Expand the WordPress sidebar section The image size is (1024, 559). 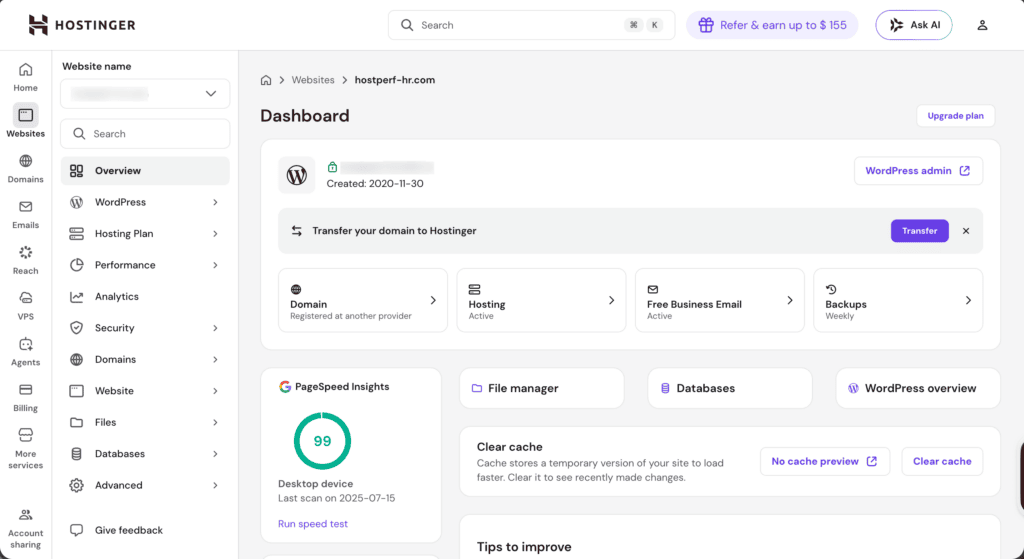[145, 202]
